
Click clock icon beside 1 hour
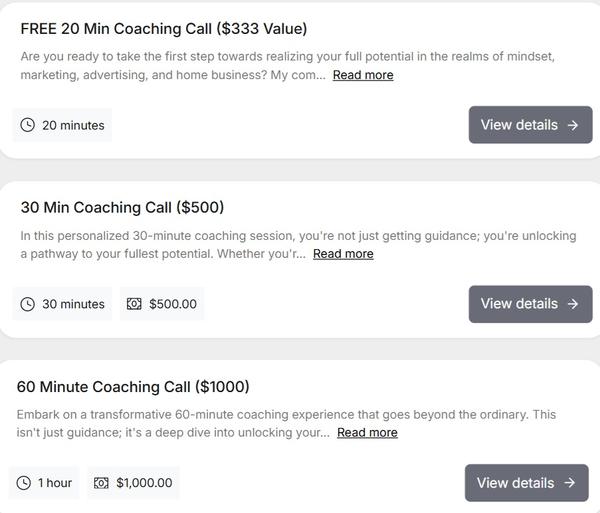(x=24, y=483)
